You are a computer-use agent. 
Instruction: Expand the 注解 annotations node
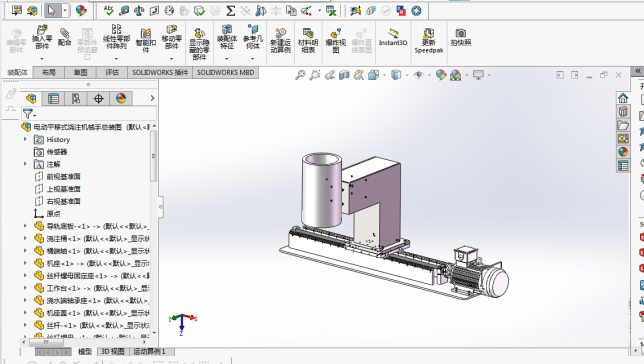click(x=25, y=164)
